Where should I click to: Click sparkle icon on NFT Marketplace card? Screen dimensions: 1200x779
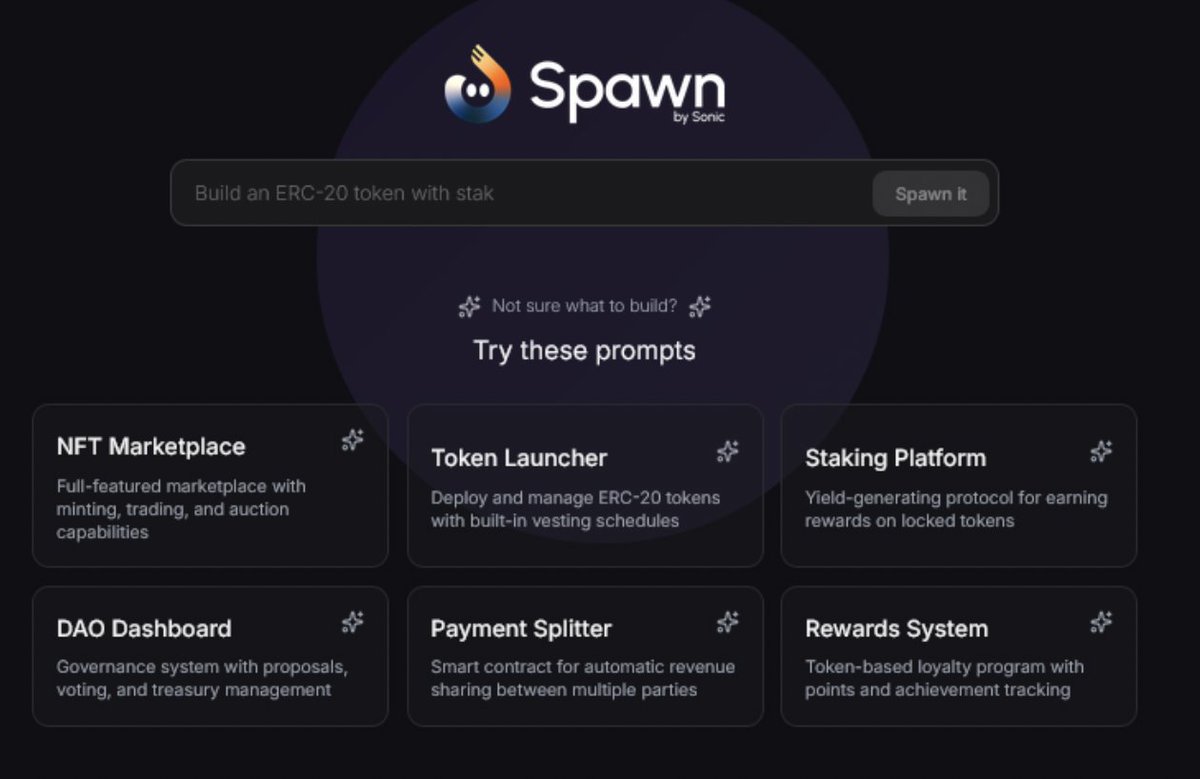(352, 440)
